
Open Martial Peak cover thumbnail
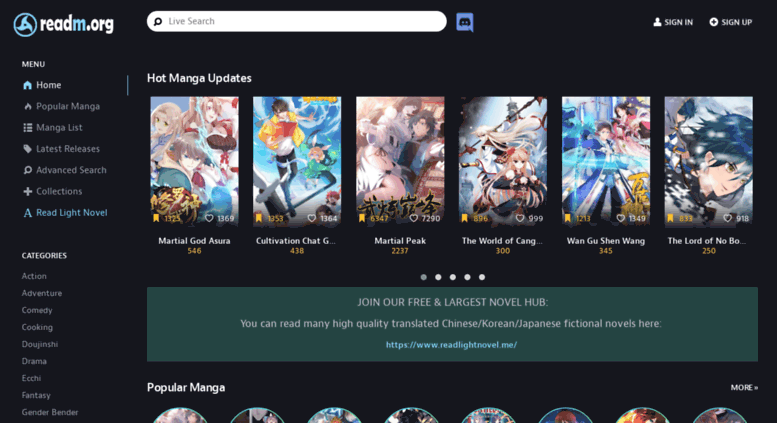coord(400,161)
